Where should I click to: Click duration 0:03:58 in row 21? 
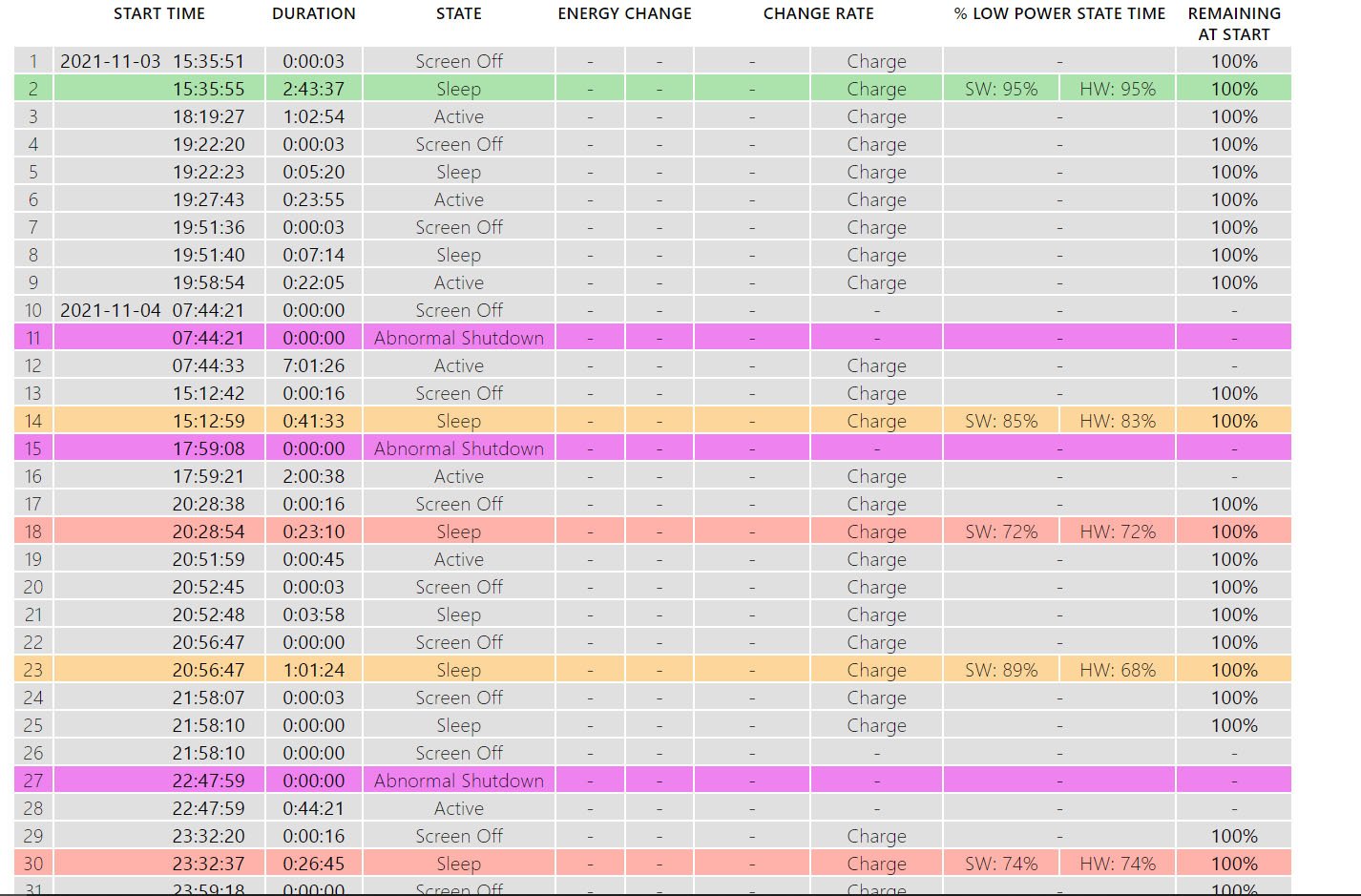point(313,615)
